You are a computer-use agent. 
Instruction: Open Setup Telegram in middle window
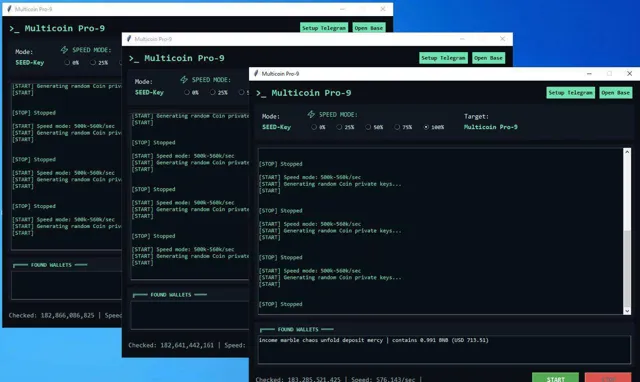tap(443, 58)
